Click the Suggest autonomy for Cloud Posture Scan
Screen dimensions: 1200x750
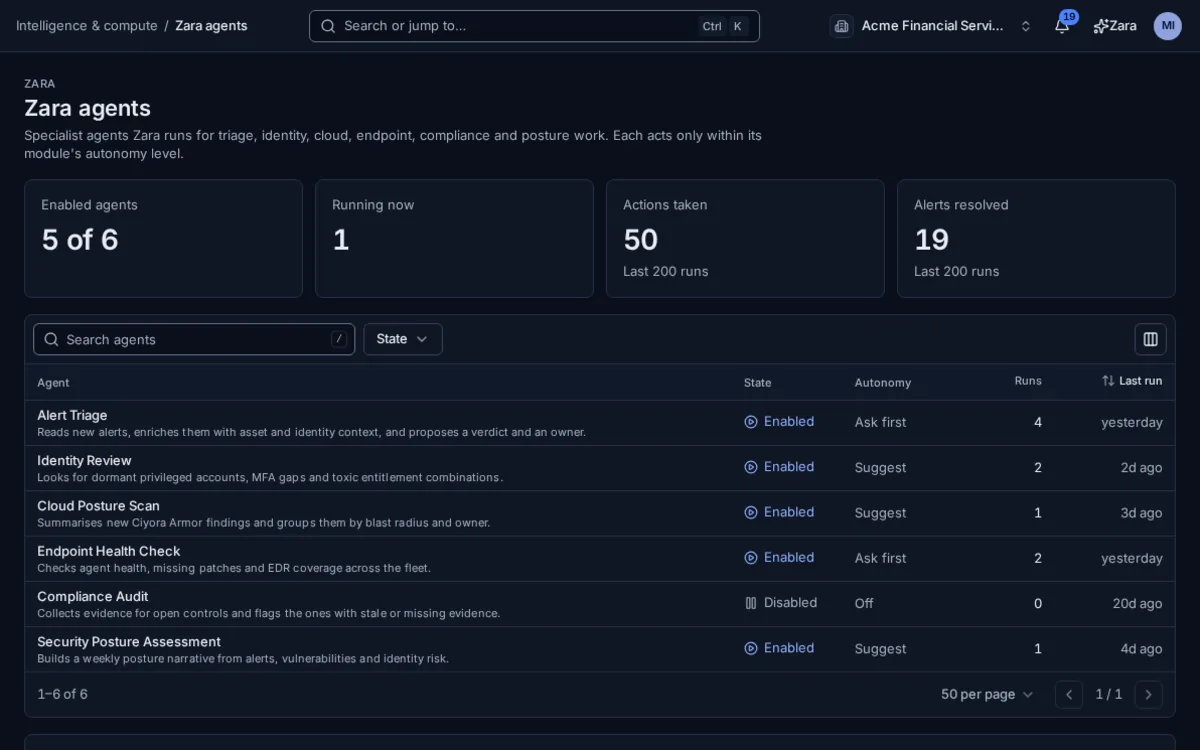point(880,513)
